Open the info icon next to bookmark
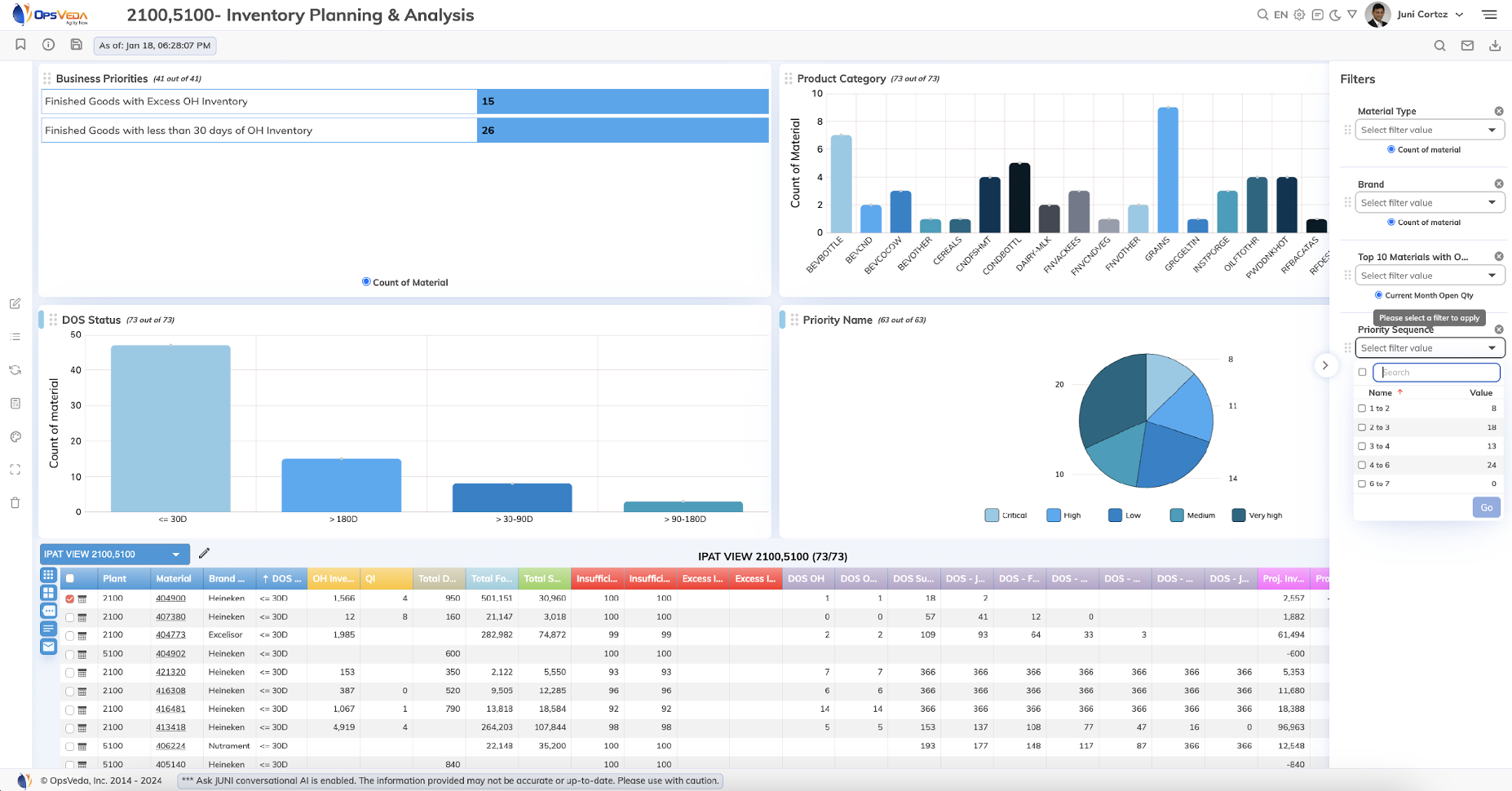Screen dimensions: 1512x791 48,45
